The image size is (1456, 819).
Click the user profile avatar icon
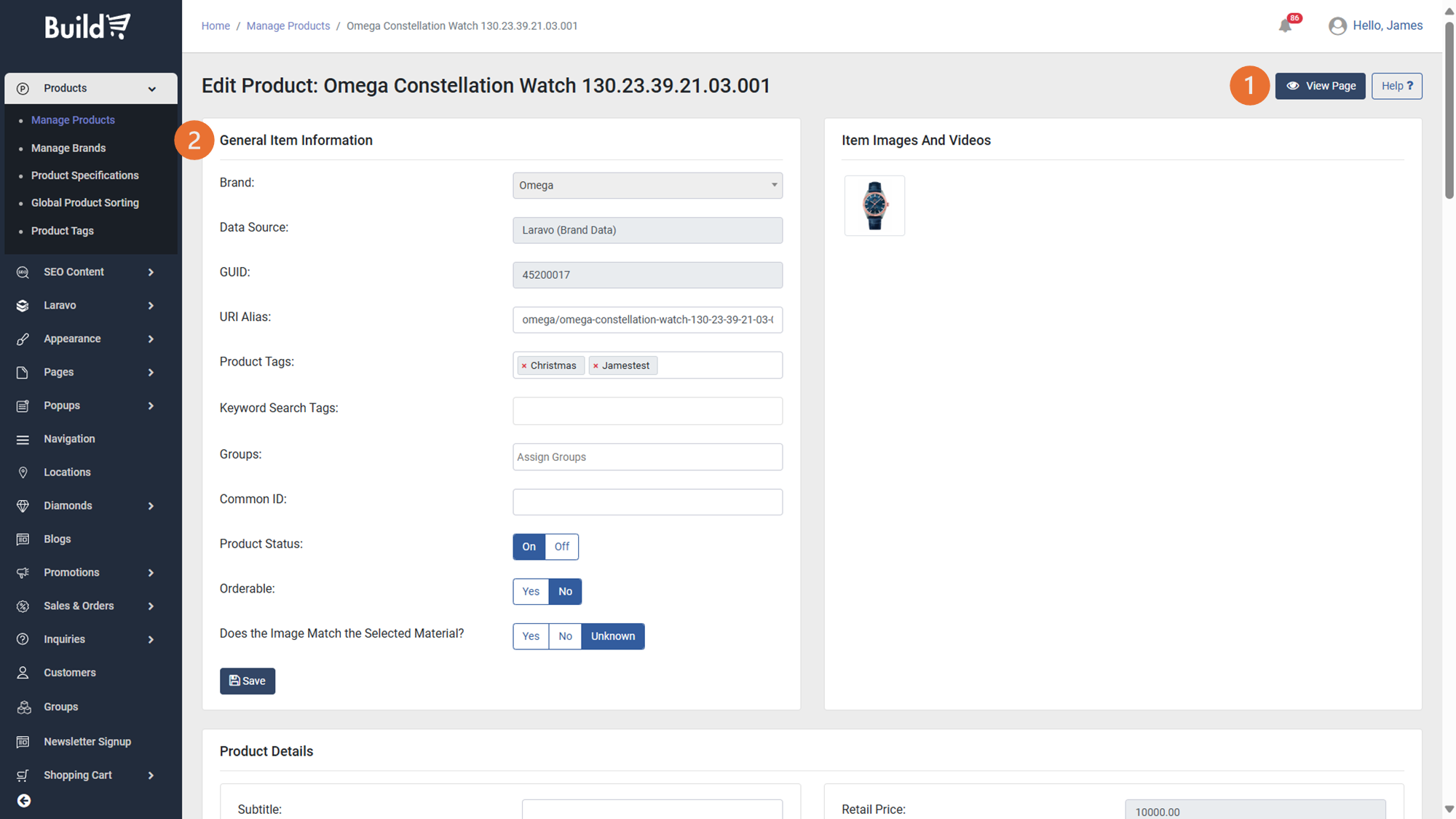[x=1337, y=26]
